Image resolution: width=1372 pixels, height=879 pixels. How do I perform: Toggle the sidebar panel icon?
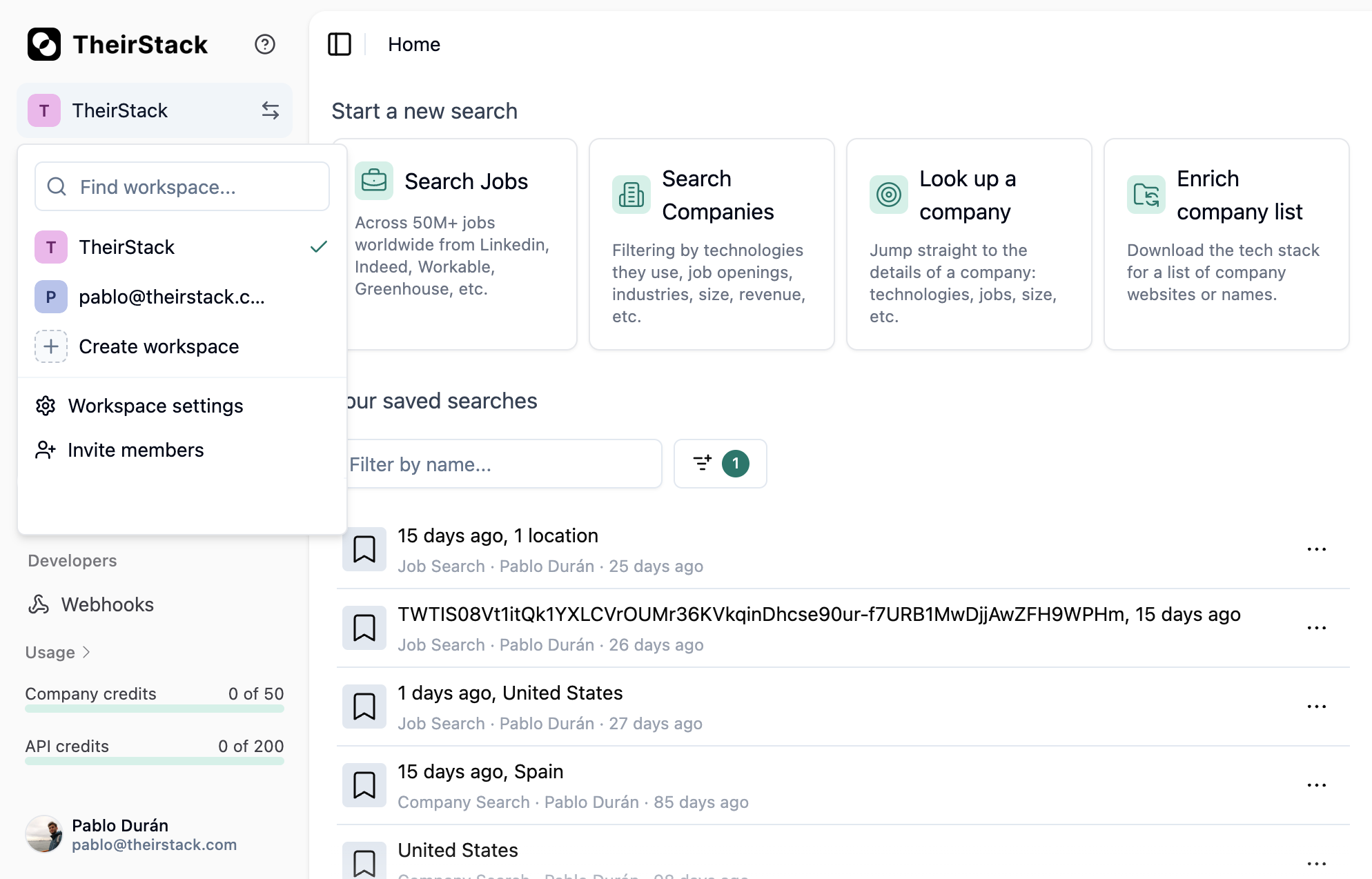point(339,44)
